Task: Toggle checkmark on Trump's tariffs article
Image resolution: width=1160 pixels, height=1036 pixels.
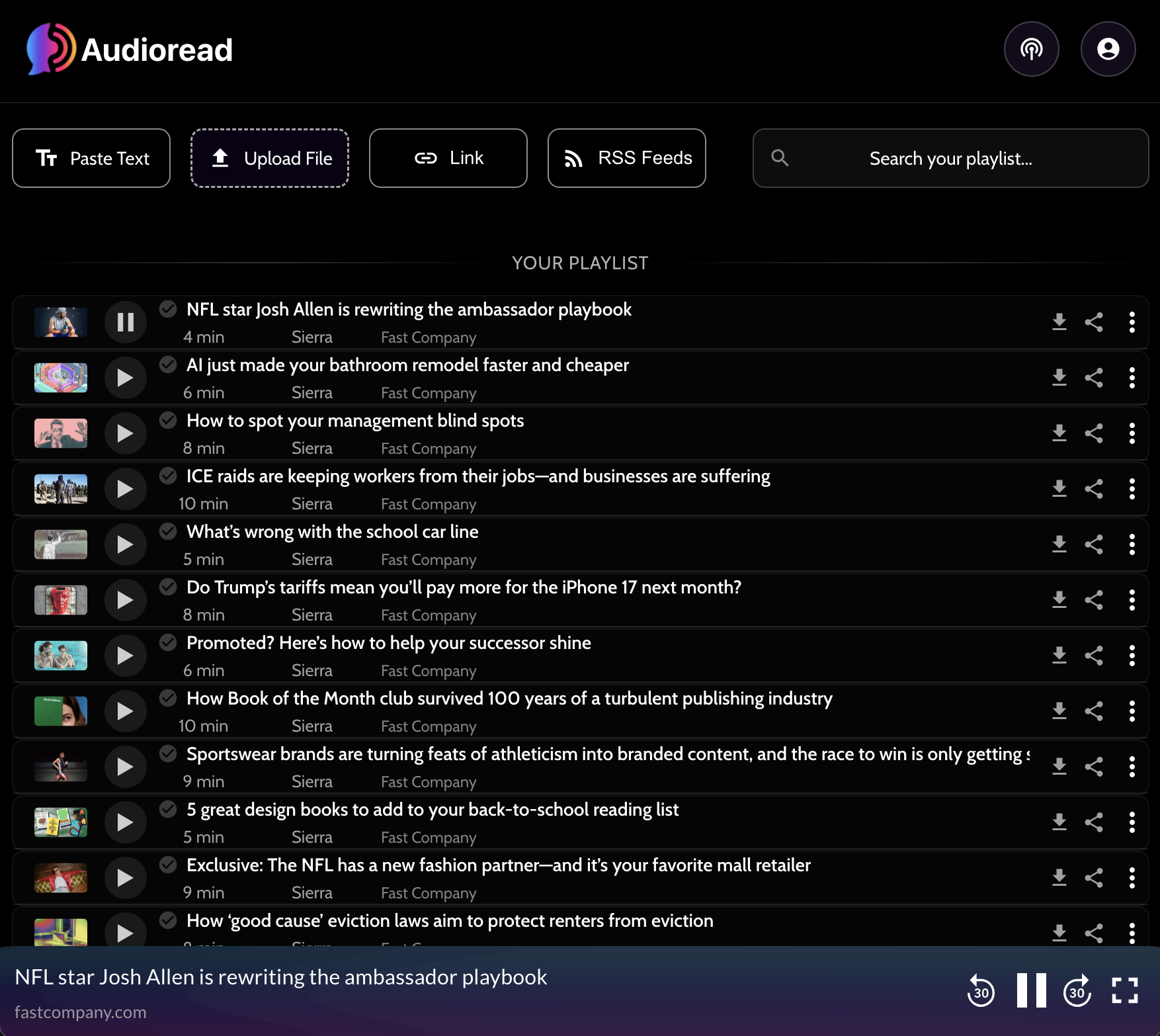Action: 168,586
